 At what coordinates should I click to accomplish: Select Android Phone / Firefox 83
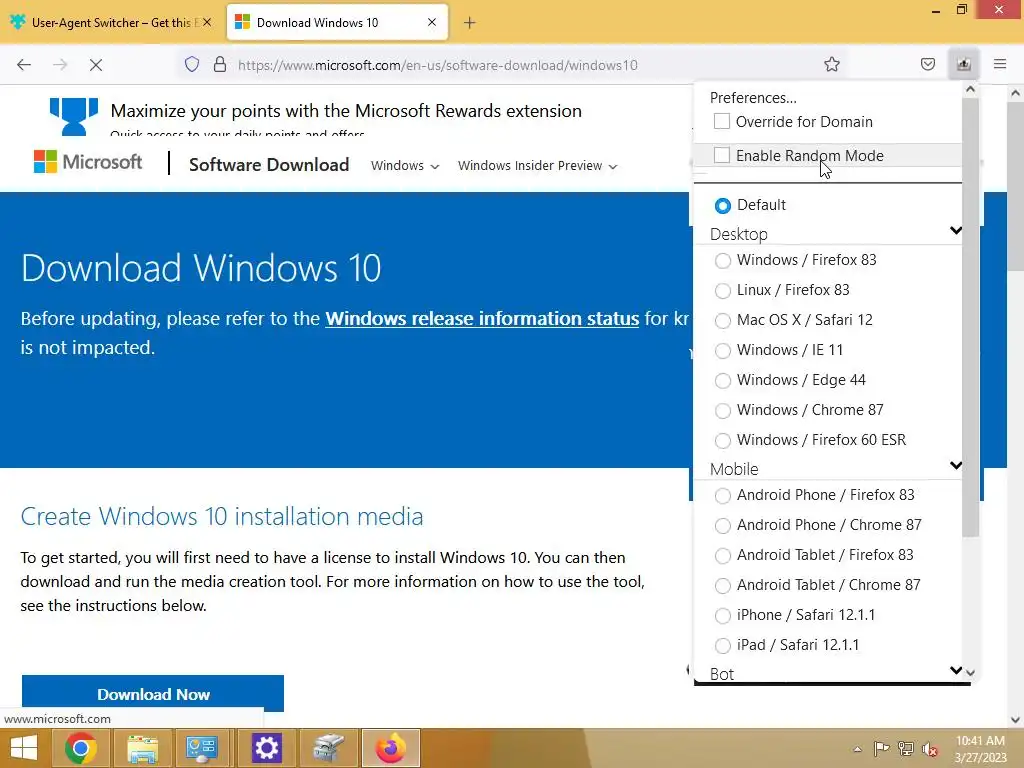(722, 496)
